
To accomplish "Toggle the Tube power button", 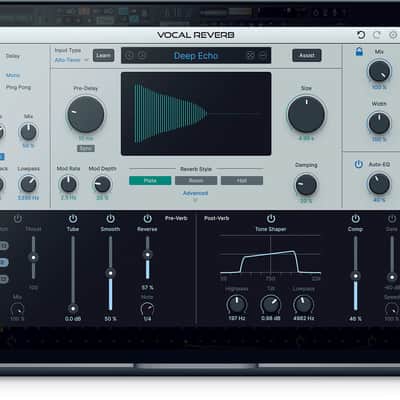I will point(73,219).
